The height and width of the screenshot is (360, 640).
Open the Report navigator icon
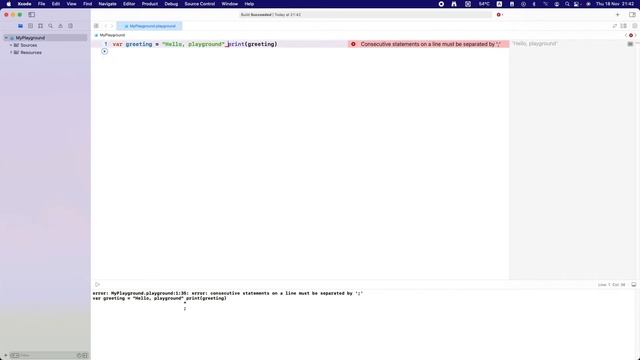(71, 26)
